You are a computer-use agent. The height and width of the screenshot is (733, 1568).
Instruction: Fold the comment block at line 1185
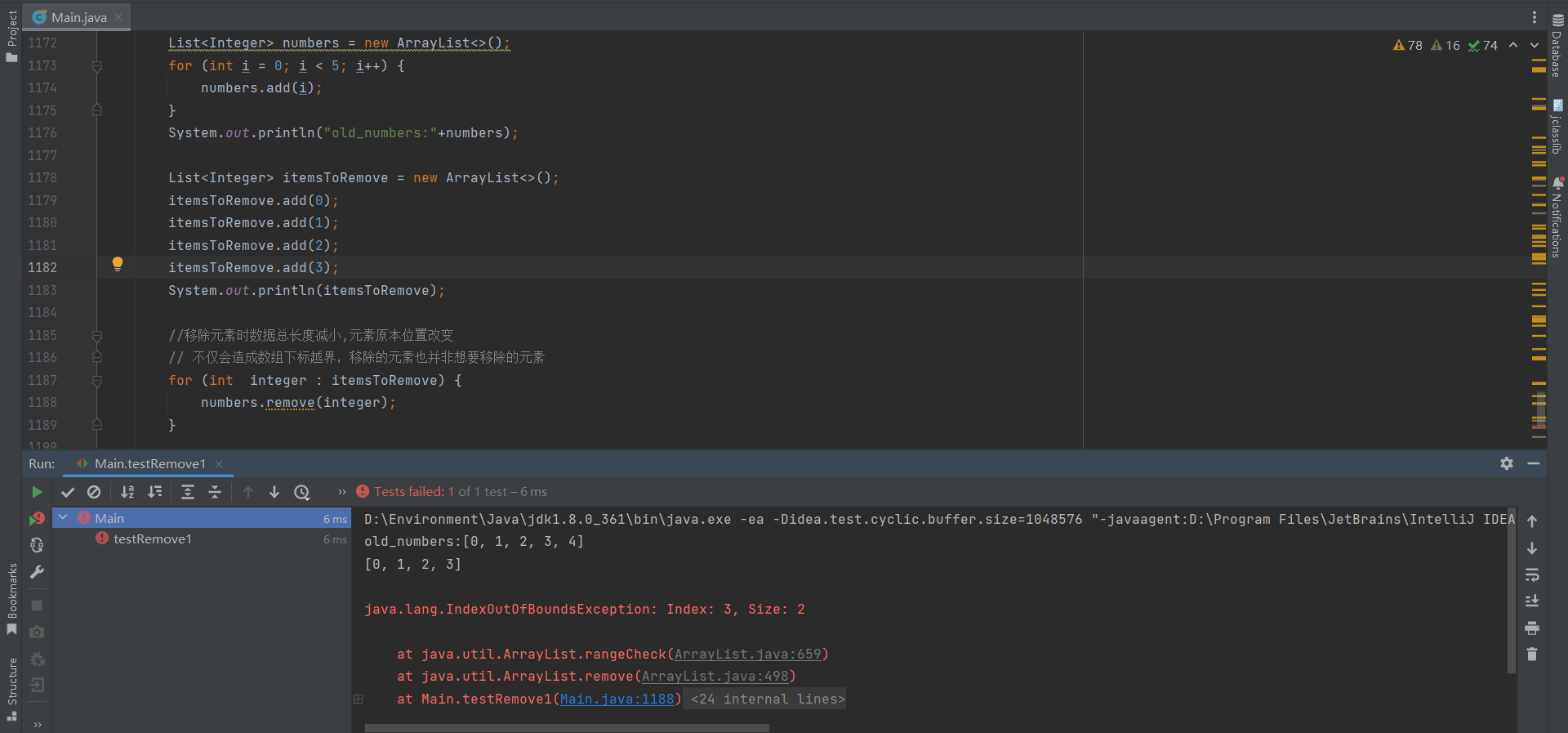(97, 336)
